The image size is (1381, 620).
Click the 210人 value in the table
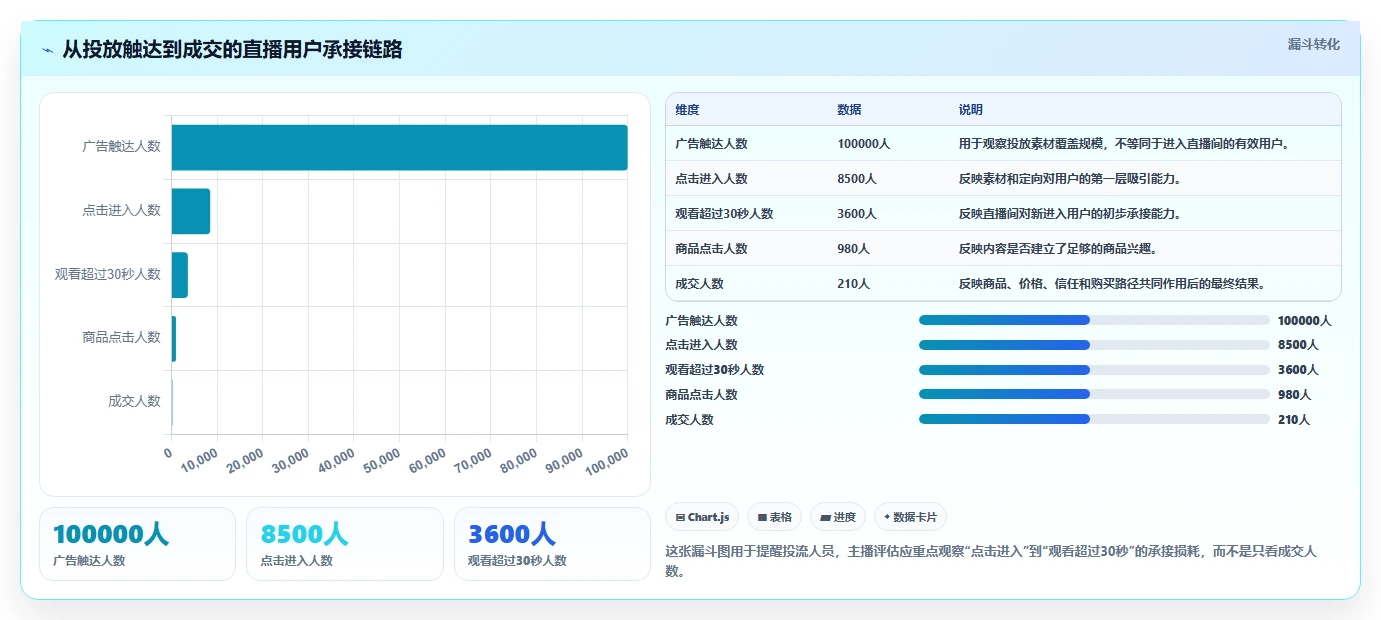click(853, 284)
